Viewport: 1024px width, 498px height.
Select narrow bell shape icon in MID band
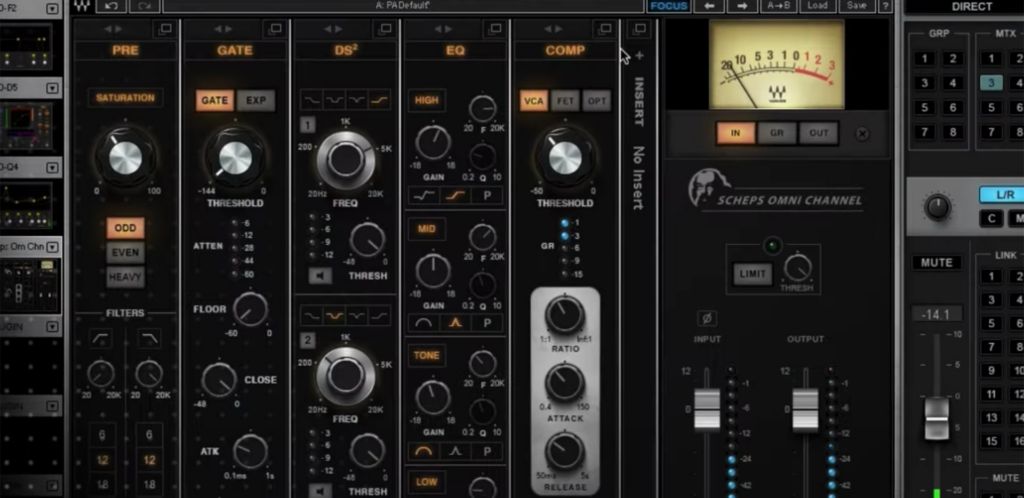(455, 322)
